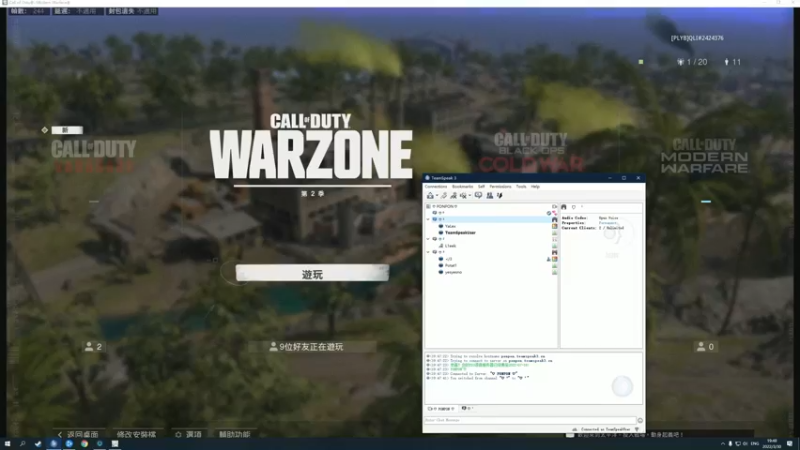Open TeamSpeak Connections menu
Screen dimensions: 800x450
click(436, 187)
